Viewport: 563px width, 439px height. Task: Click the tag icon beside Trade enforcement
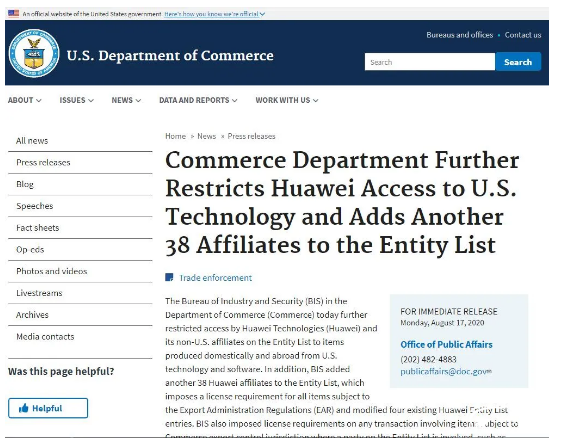pos(169,277)
